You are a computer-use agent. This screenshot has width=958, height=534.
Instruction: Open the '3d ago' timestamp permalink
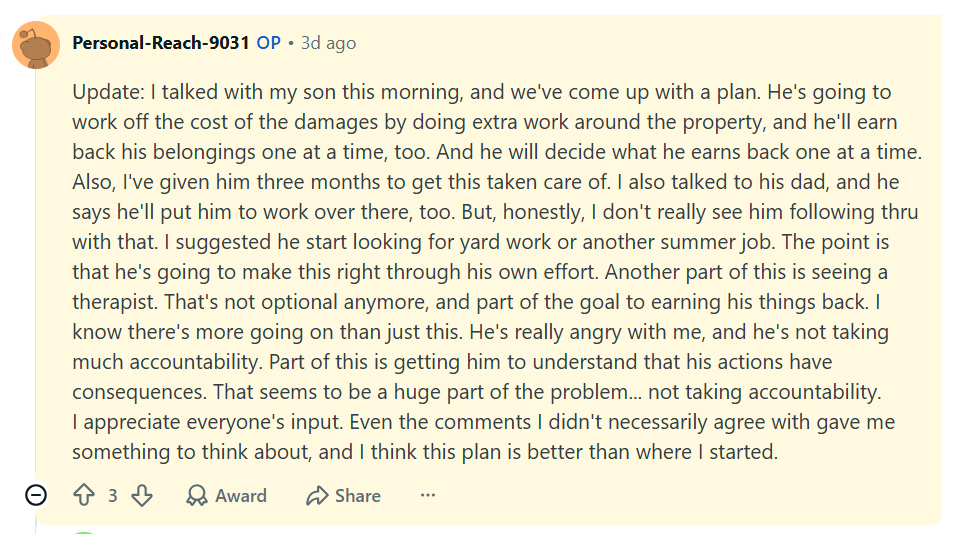[x=328, y=43]
